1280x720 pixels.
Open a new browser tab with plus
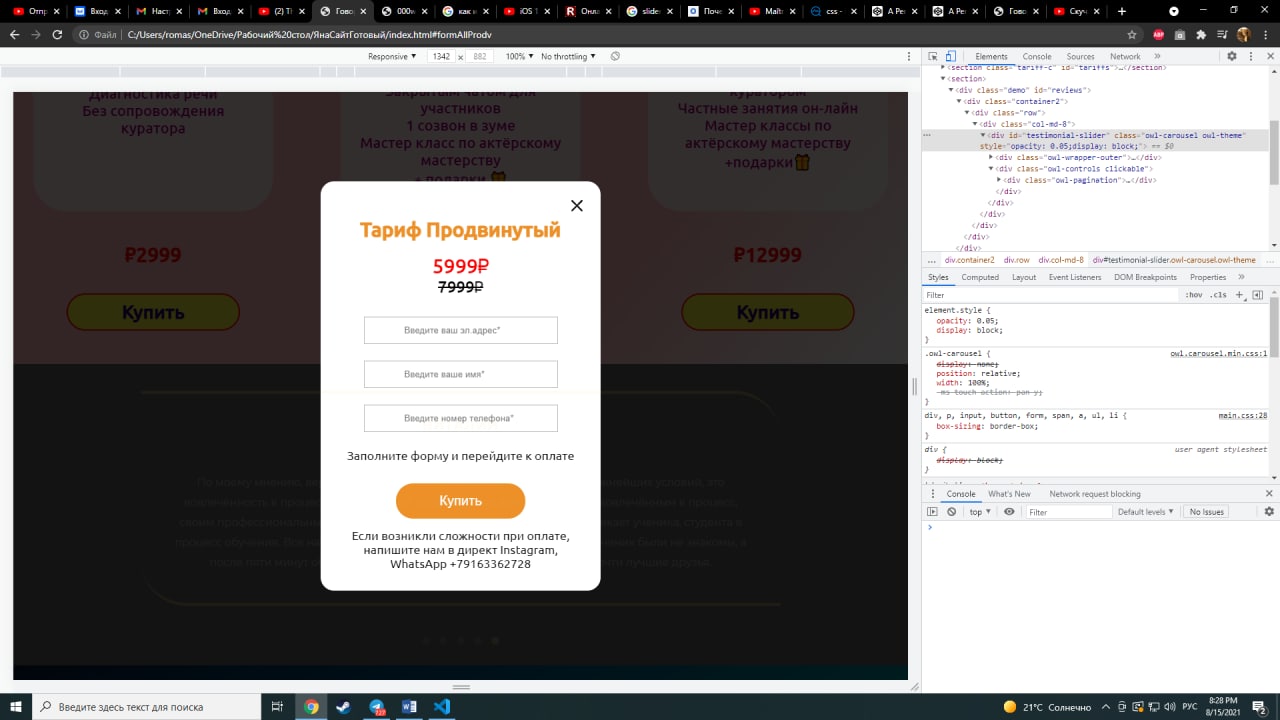tap(1122, 11)
